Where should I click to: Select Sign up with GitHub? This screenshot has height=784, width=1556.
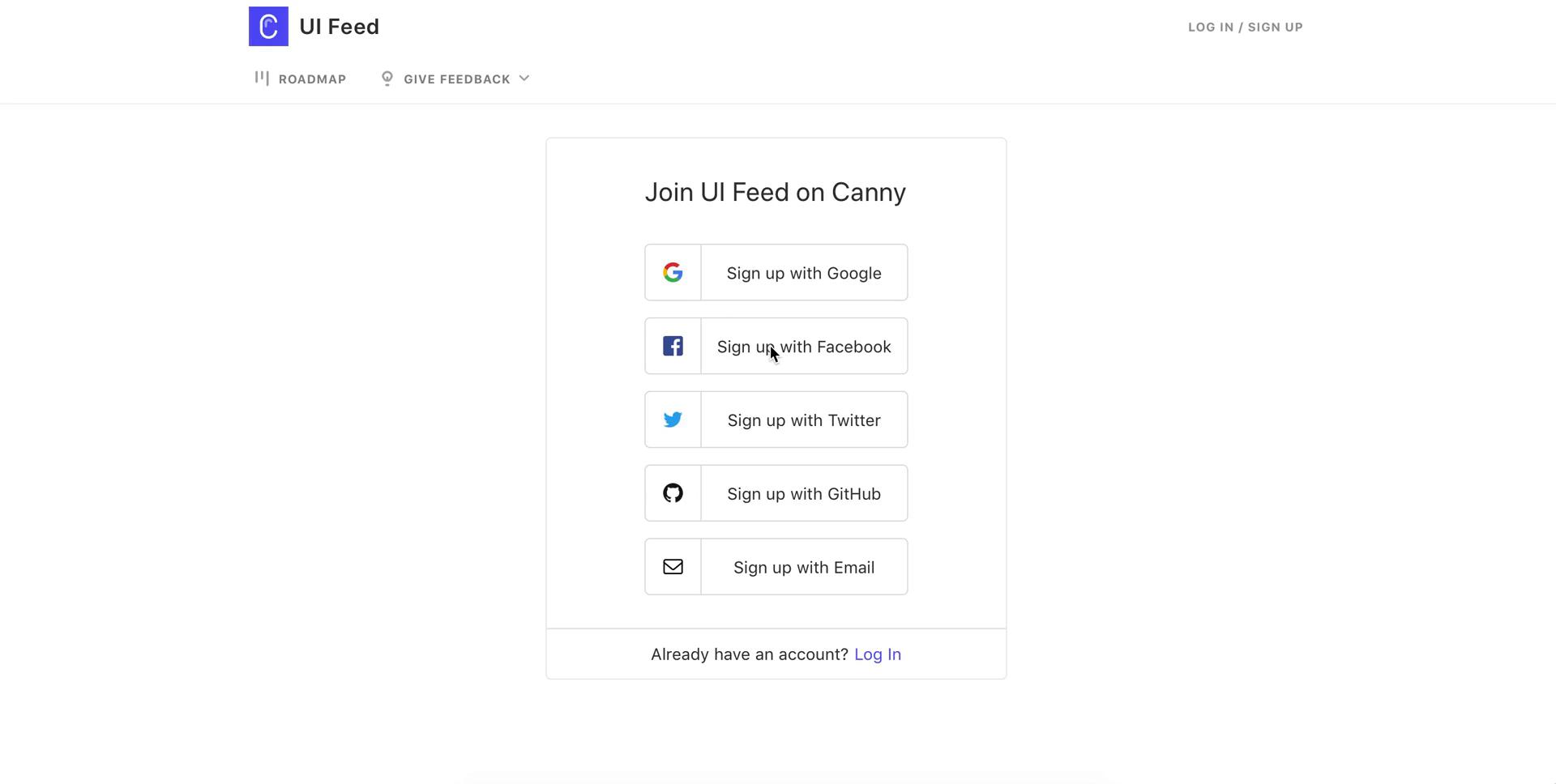[803, 493]
